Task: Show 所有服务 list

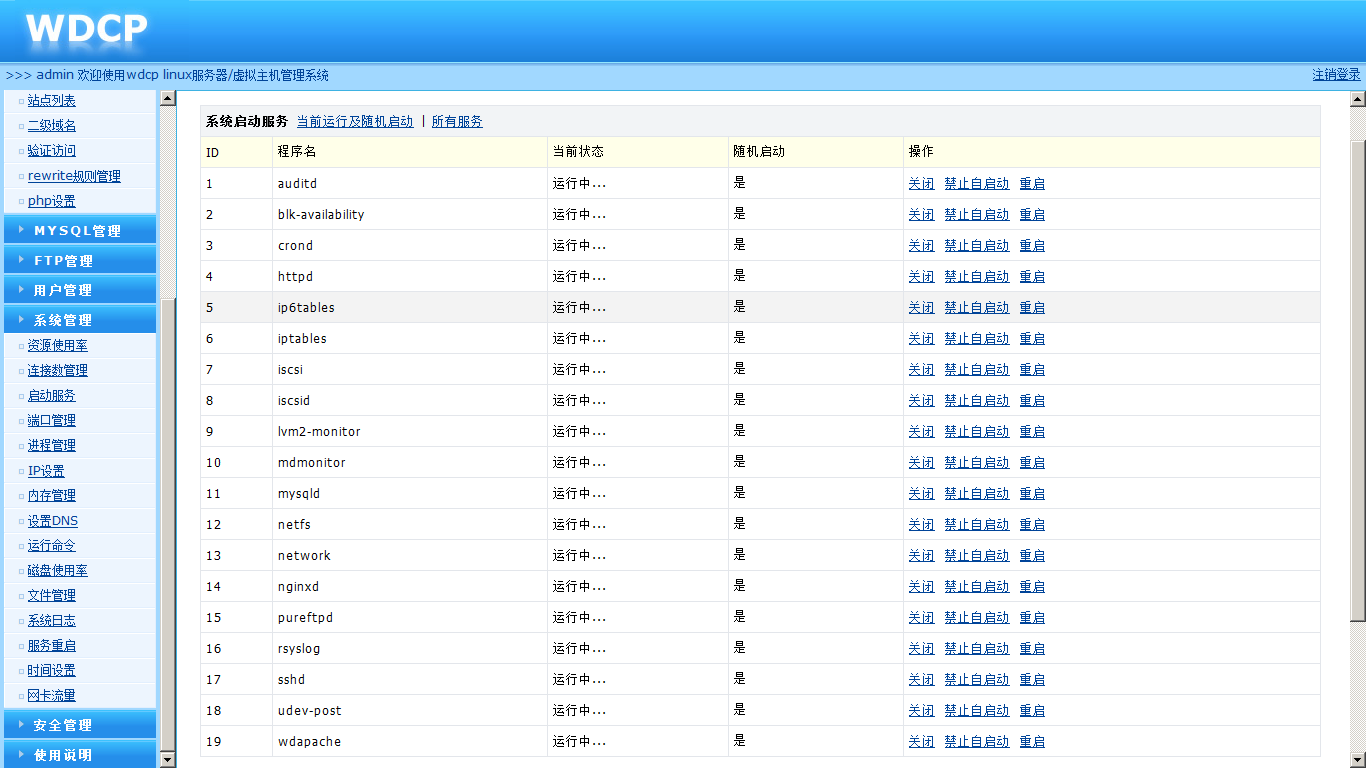Action: [457, 122]
